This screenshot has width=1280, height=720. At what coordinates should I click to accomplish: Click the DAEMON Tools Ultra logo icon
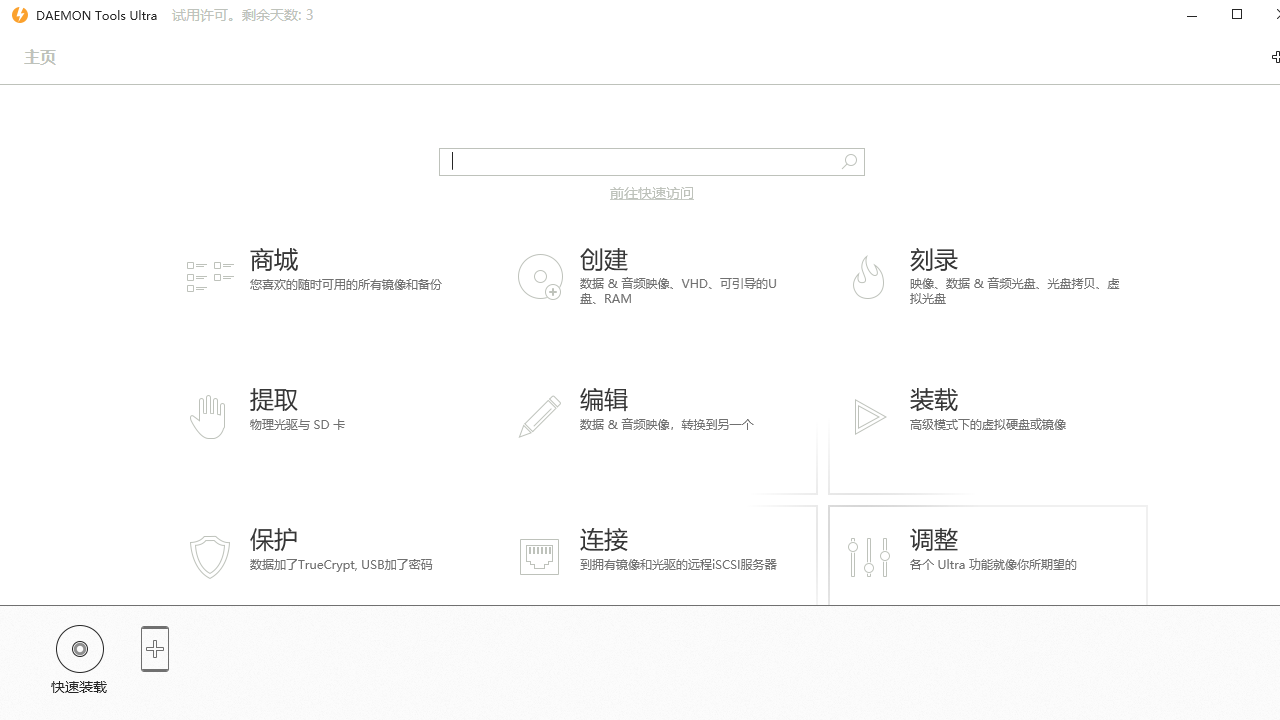20,15
